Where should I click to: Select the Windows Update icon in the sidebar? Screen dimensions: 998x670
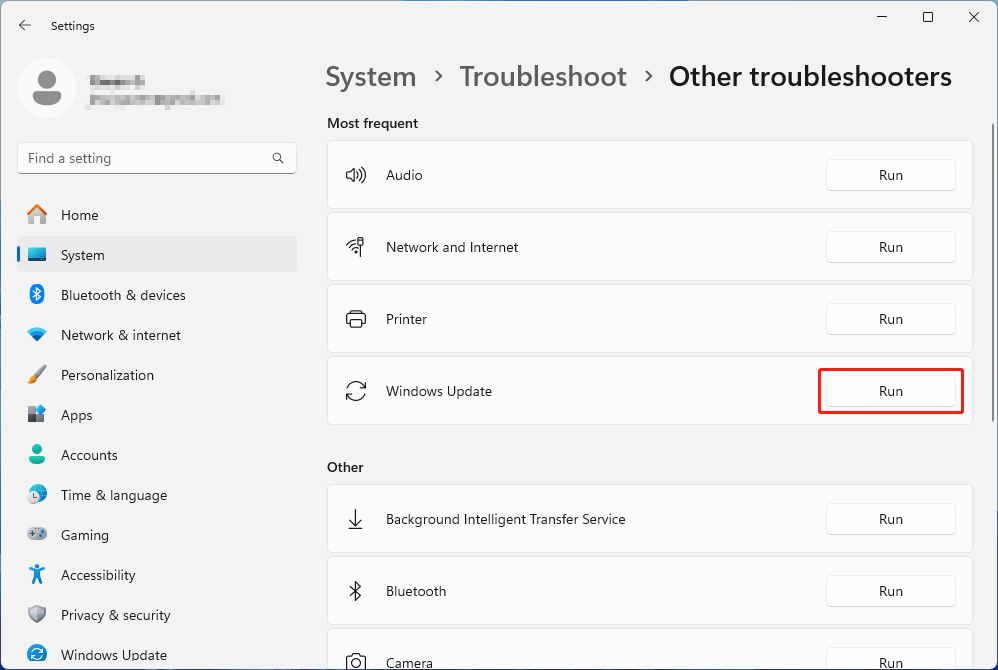(37, 655)
